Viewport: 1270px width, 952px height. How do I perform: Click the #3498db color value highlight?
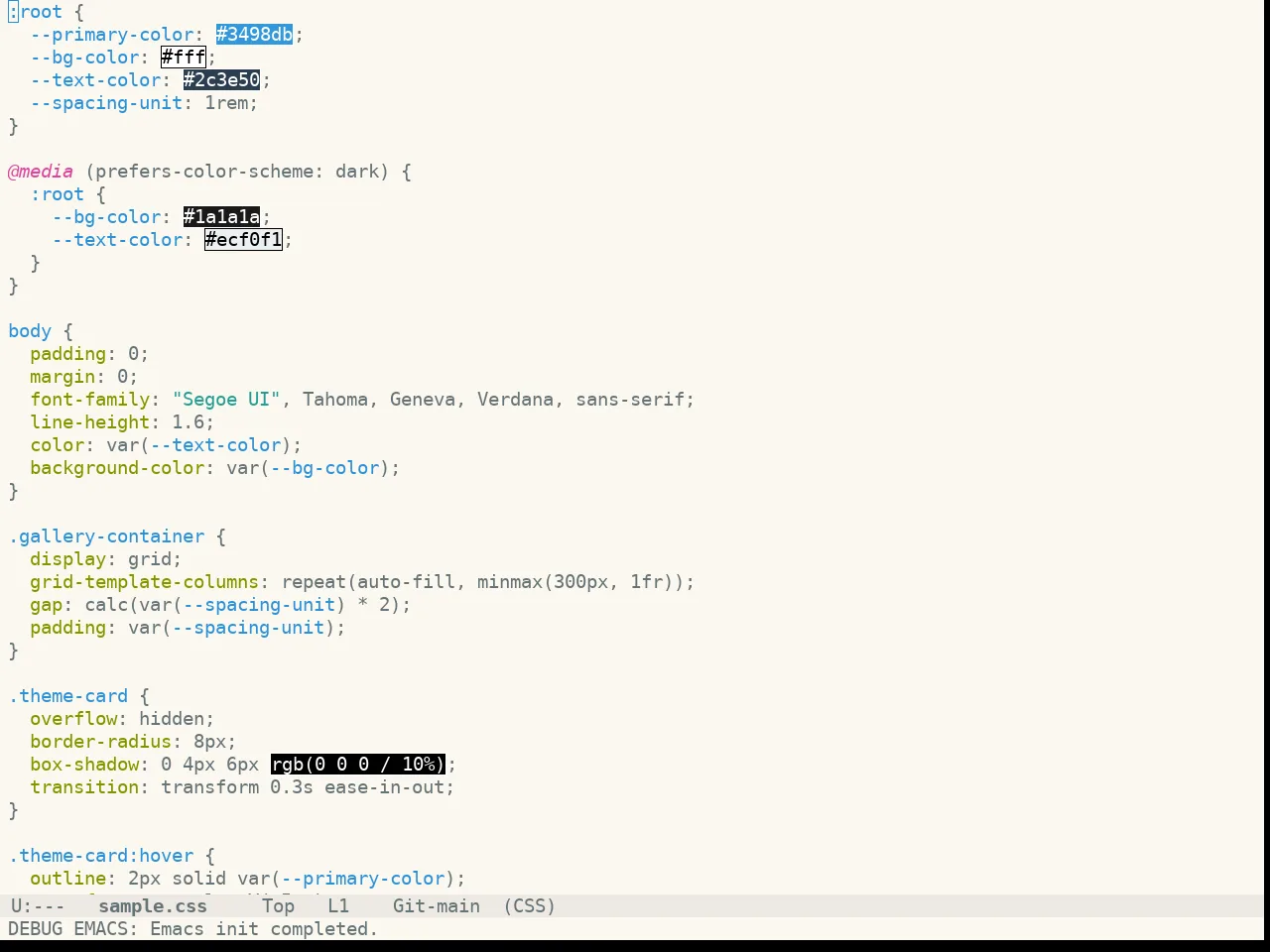[x=254, y=35]
